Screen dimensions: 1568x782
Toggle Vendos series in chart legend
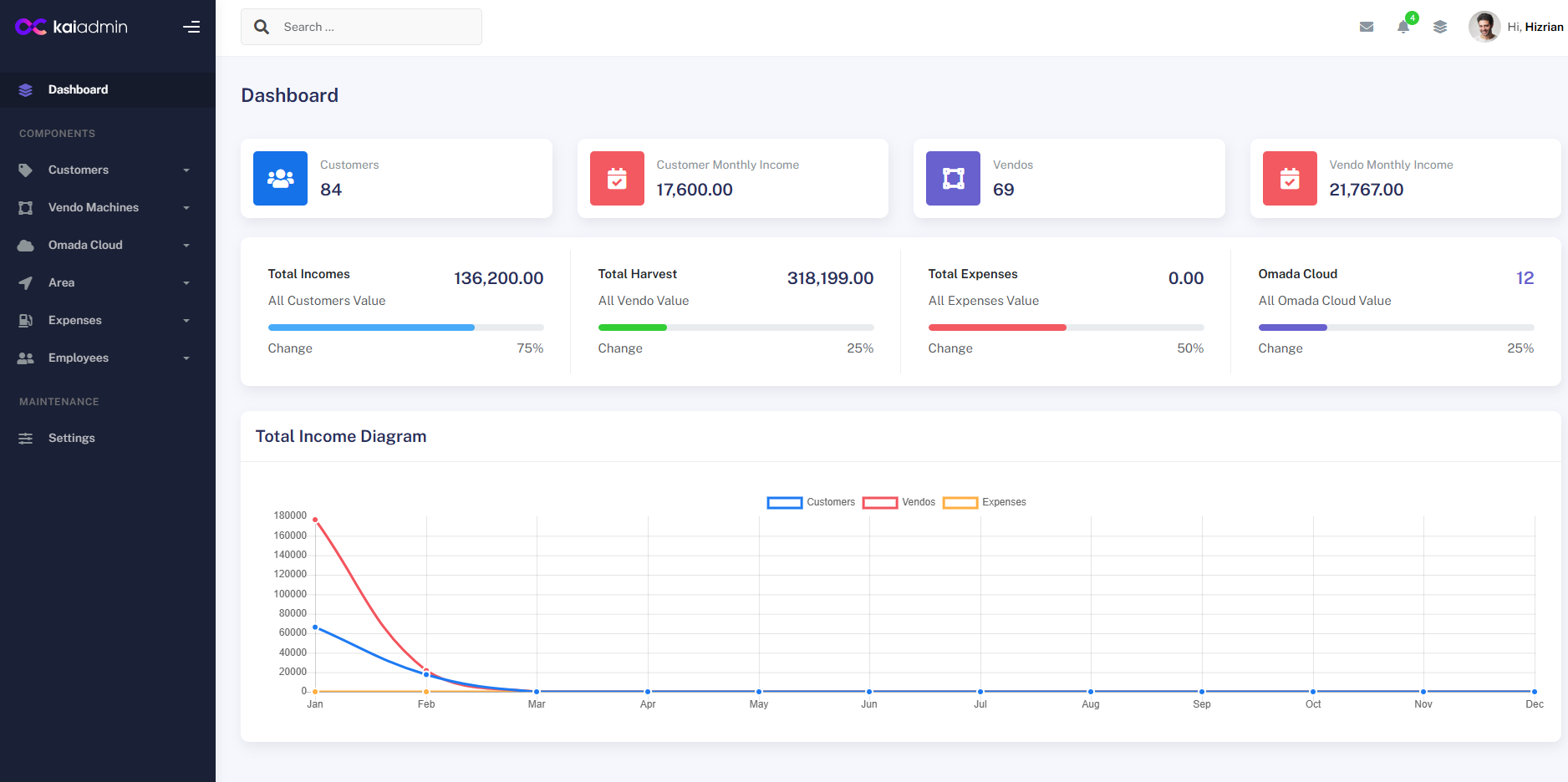coord(899,502)
